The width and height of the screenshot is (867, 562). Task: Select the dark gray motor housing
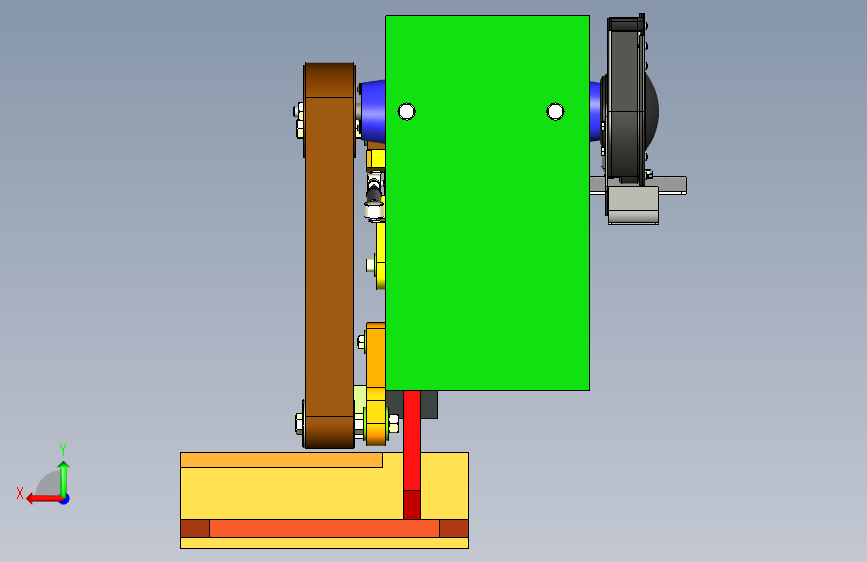629,100
